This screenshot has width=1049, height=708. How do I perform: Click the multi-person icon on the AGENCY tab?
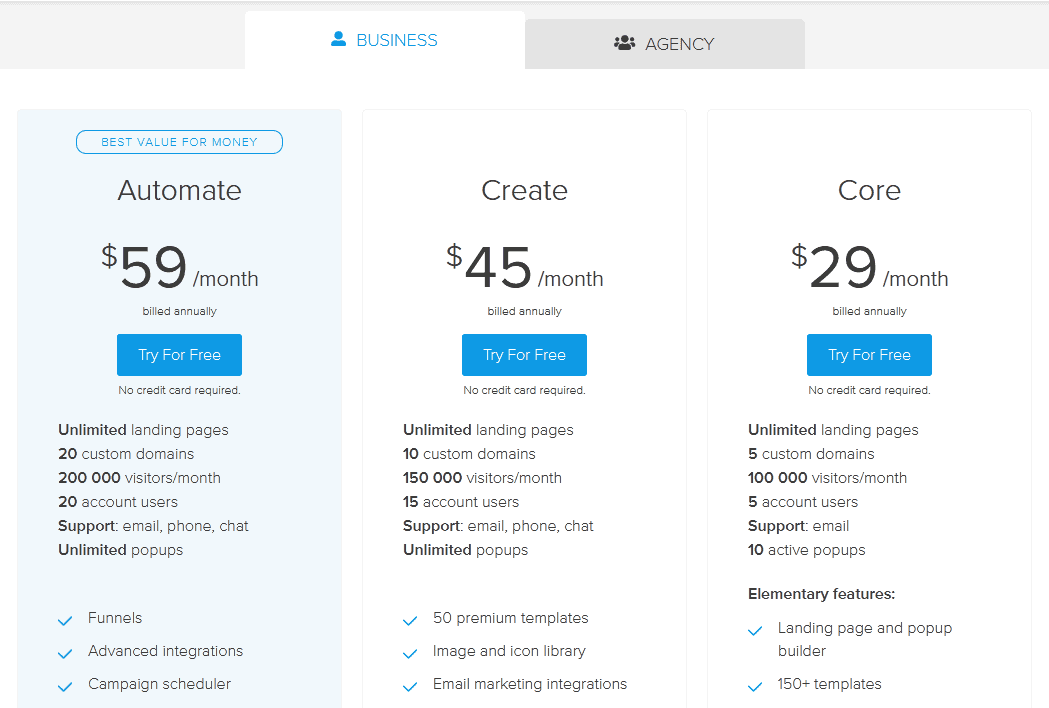(624, 43)
